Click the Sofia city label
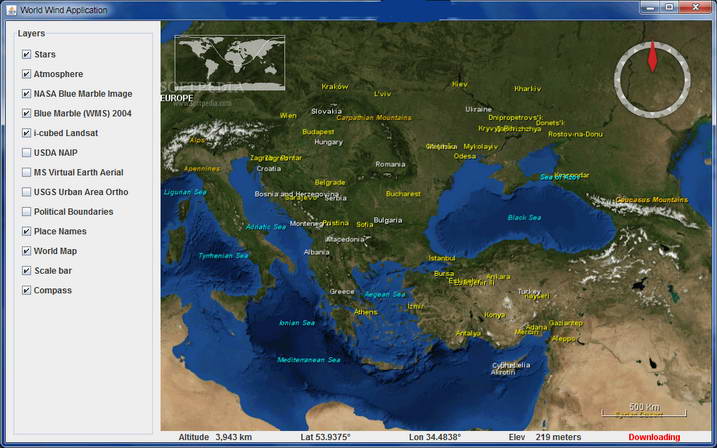717x448 pixels. 364,224
